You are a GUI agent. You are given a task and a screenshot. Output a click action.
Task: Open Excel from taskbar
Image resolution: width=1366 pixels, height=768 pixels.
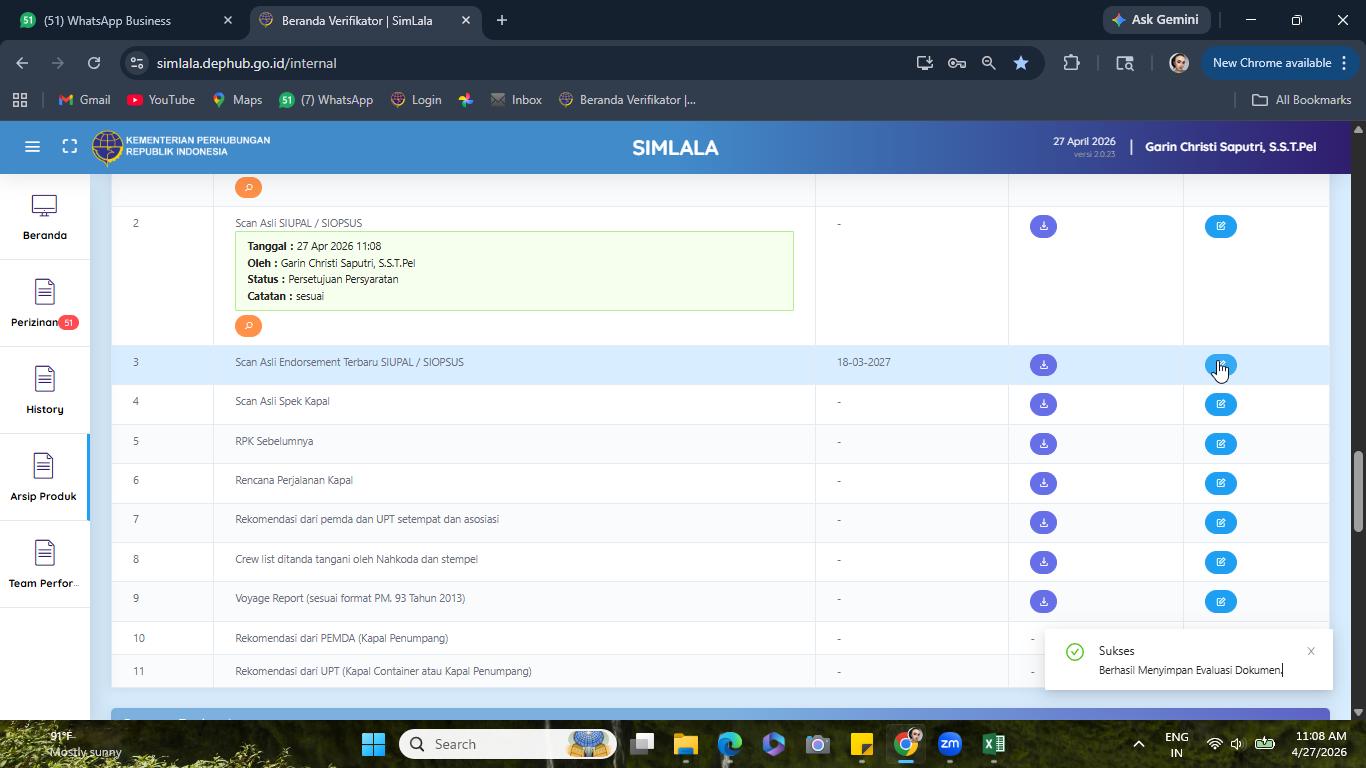pos(993,744)
